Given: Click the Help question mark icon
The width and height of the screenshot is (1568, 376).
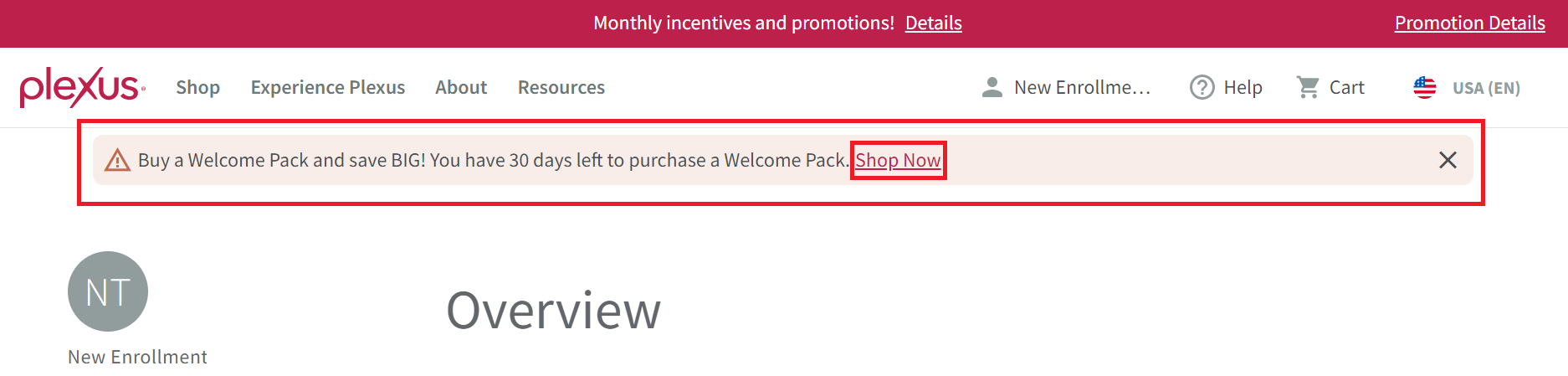Looking at the screenshot, I should (x=1202, y=87).
